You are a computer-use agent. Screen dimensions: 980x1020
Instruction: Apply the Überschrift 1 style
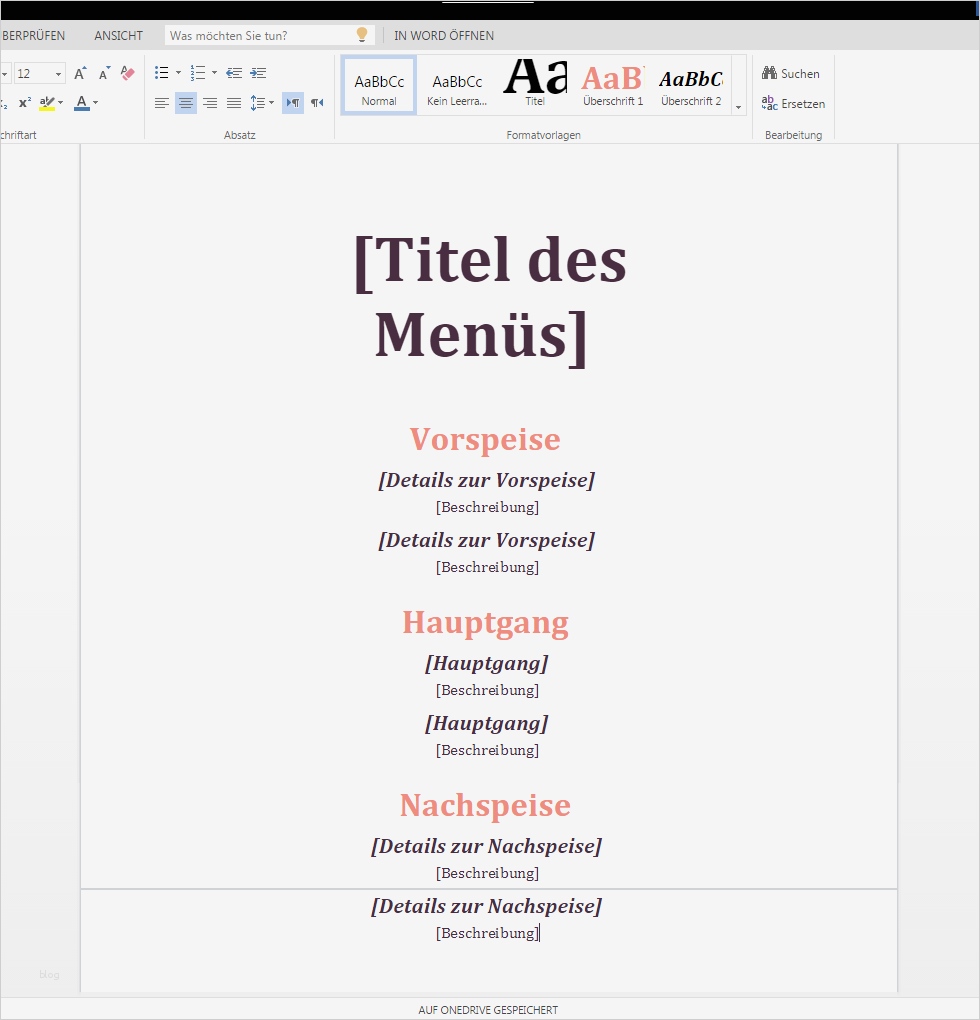pos(613,86)
